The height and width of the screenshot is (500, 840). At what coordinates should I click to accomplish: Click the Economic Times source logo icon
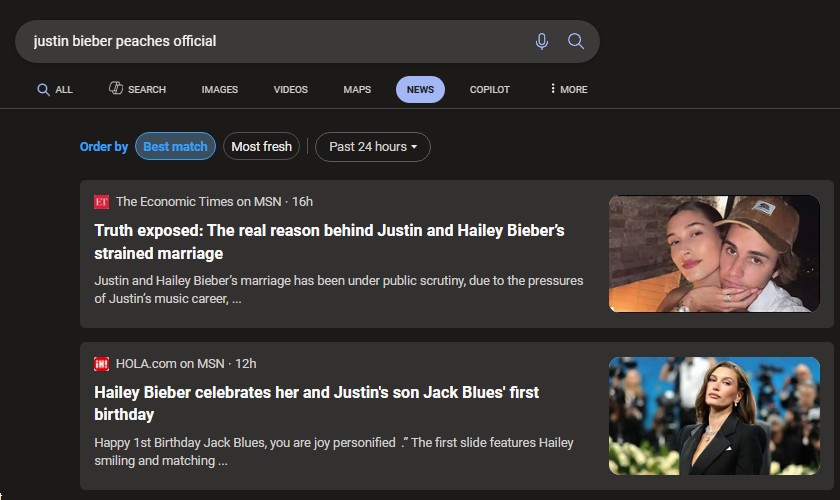pyautogui.click(x=101, y=202)
